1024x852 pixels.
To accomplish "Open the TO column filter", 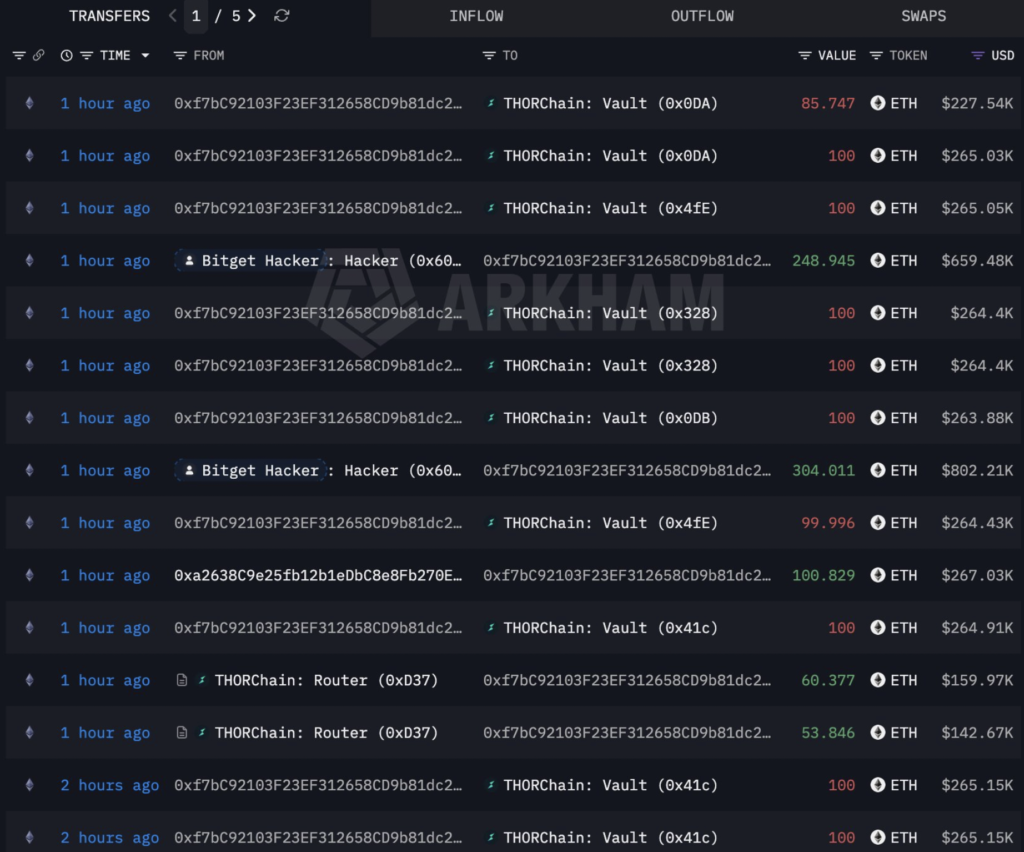I will click(489, 55).
